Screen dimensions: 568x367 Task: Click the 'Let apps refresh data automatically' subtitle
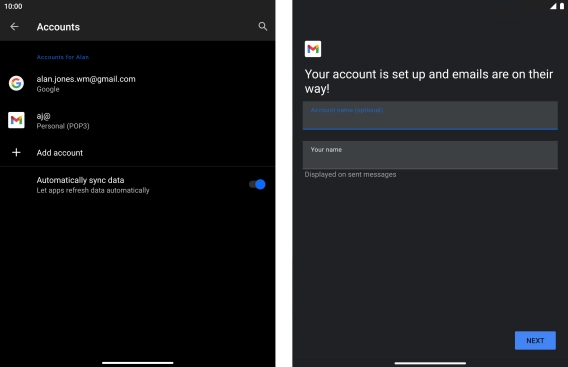pyautogui.click(x=93, y=190)
